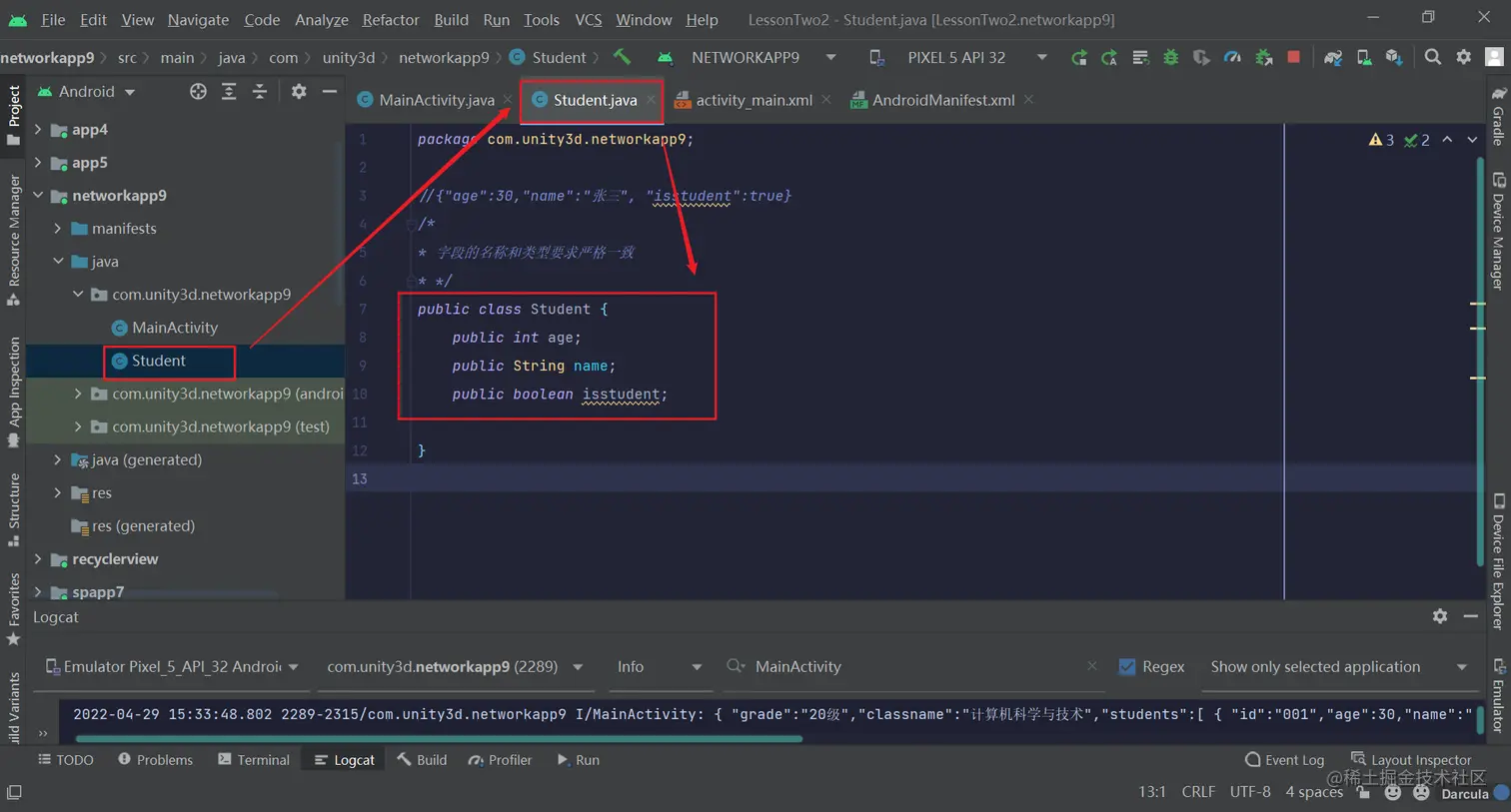The height and width of the screenshot is (812, 1511).
Task: Click Attach Debugger to Android Process icon
Action: [1264, 57]
